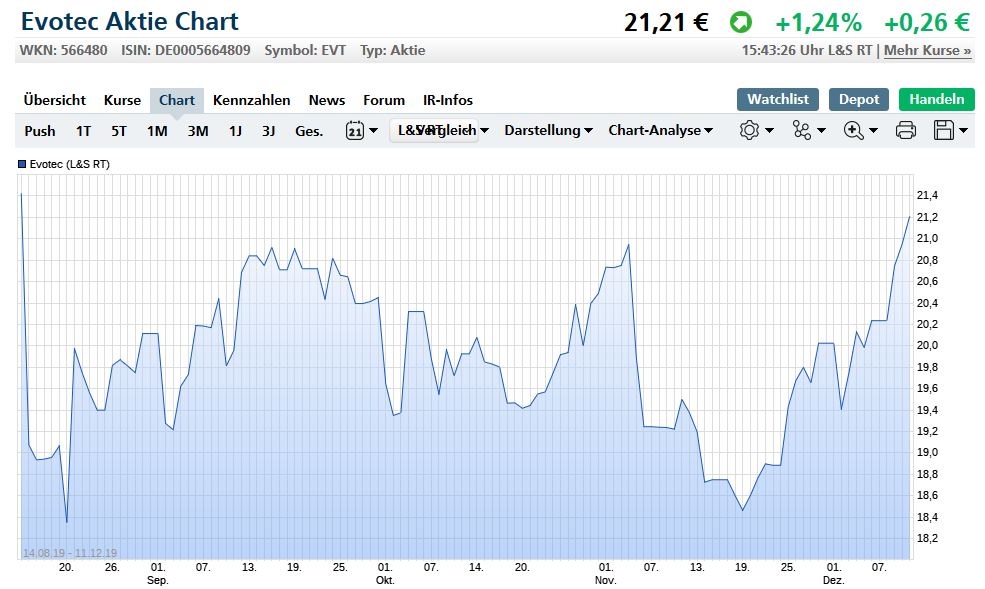Click the green price trend arrow icon
The image size is (985, 589).
pos(741,23)
